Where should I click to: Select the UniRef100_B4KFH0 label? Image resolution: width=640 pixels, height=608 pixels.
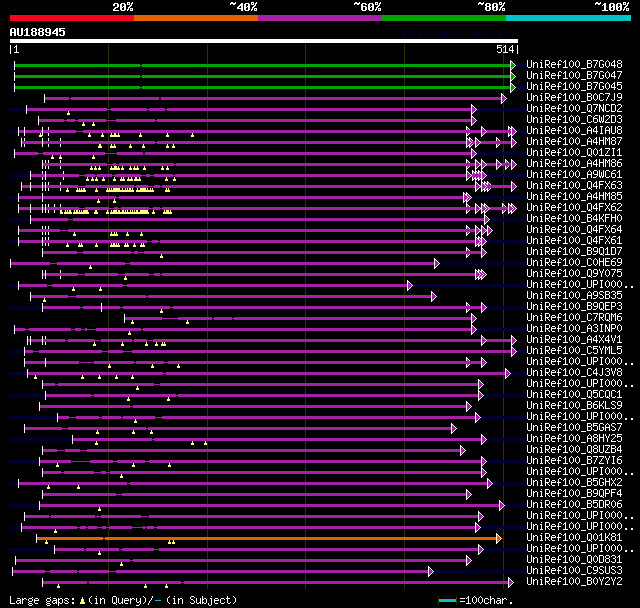pos(574,219)
